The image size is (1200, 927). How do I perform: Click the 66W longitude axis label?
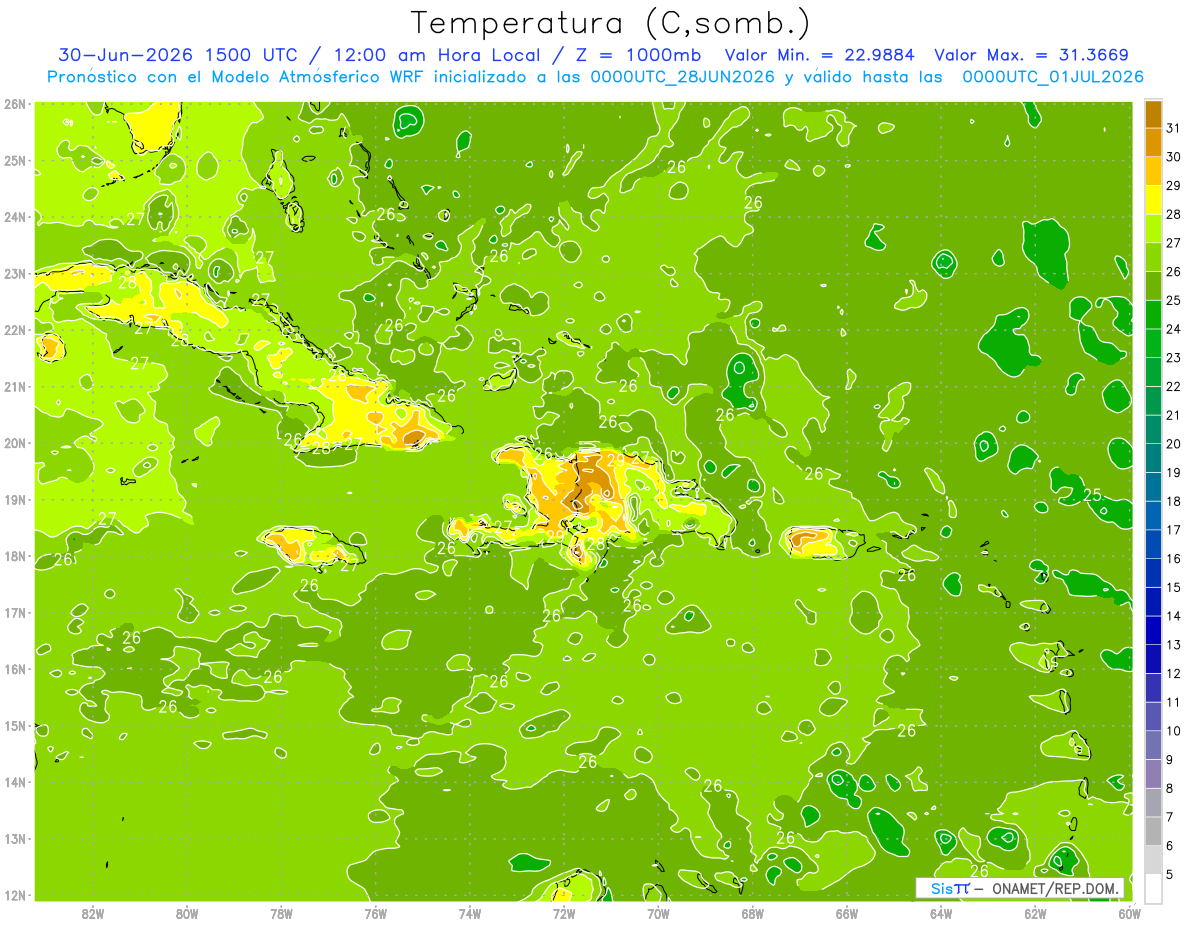pyautogui.click(x=846, y=913)
